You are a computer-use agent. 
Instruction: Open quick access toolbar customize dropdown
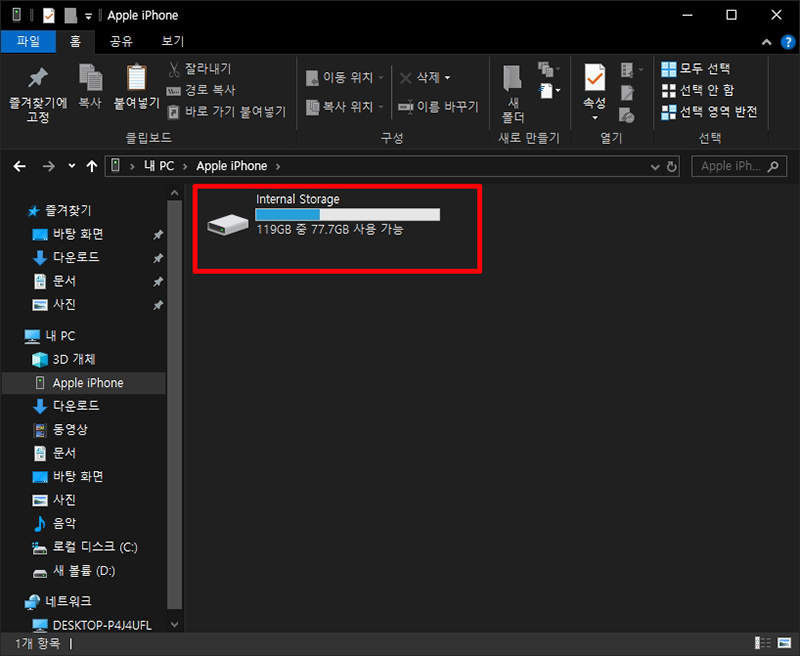click(x=88, y=16)
